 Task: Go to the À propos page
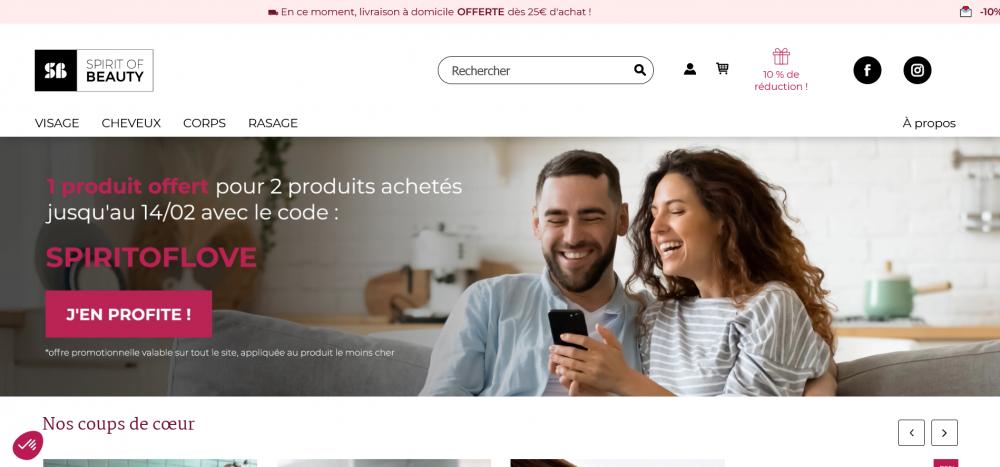pyautogui.click(x=929, y=123)
